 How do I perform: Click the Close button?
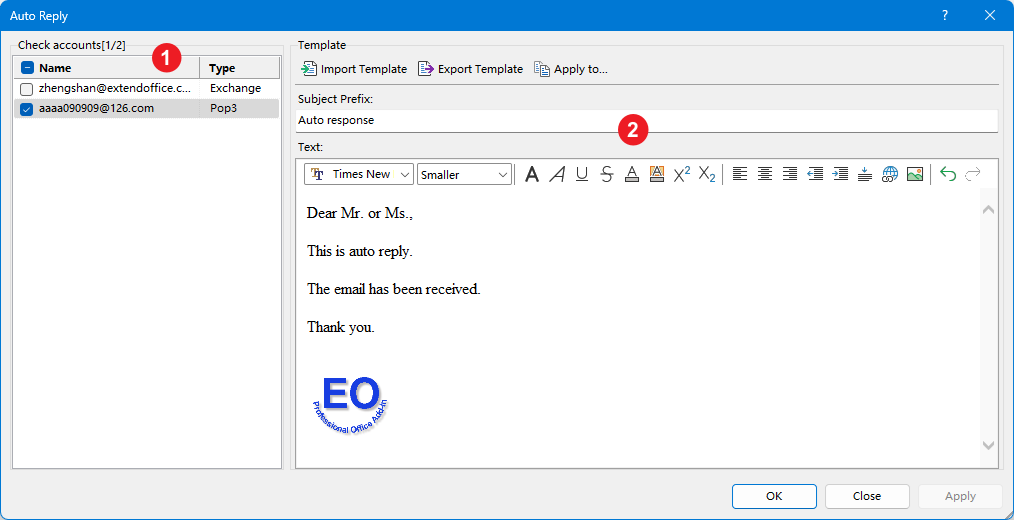(x=866, y=496)
